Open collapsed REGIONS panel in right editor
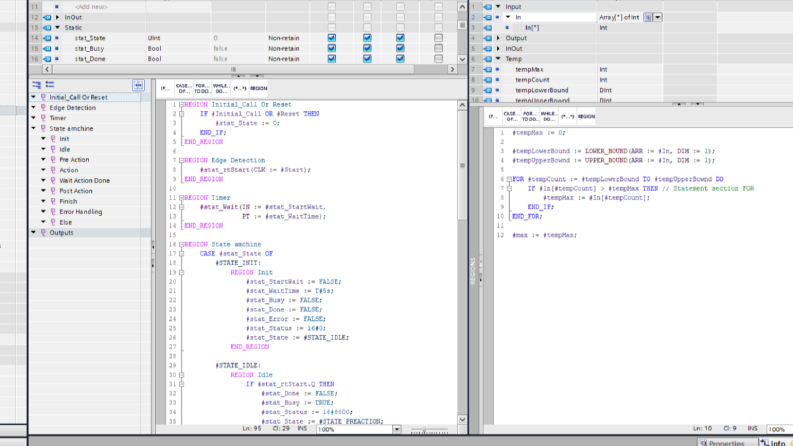The width and height of the screenshot is (793, 446). [473, 271]
